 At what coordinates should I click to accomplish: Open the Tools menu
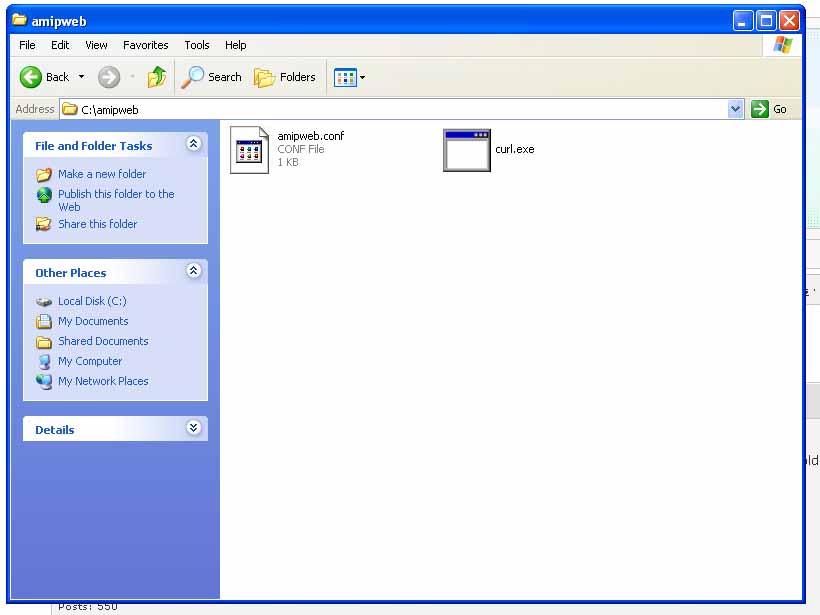pos(197,45)
